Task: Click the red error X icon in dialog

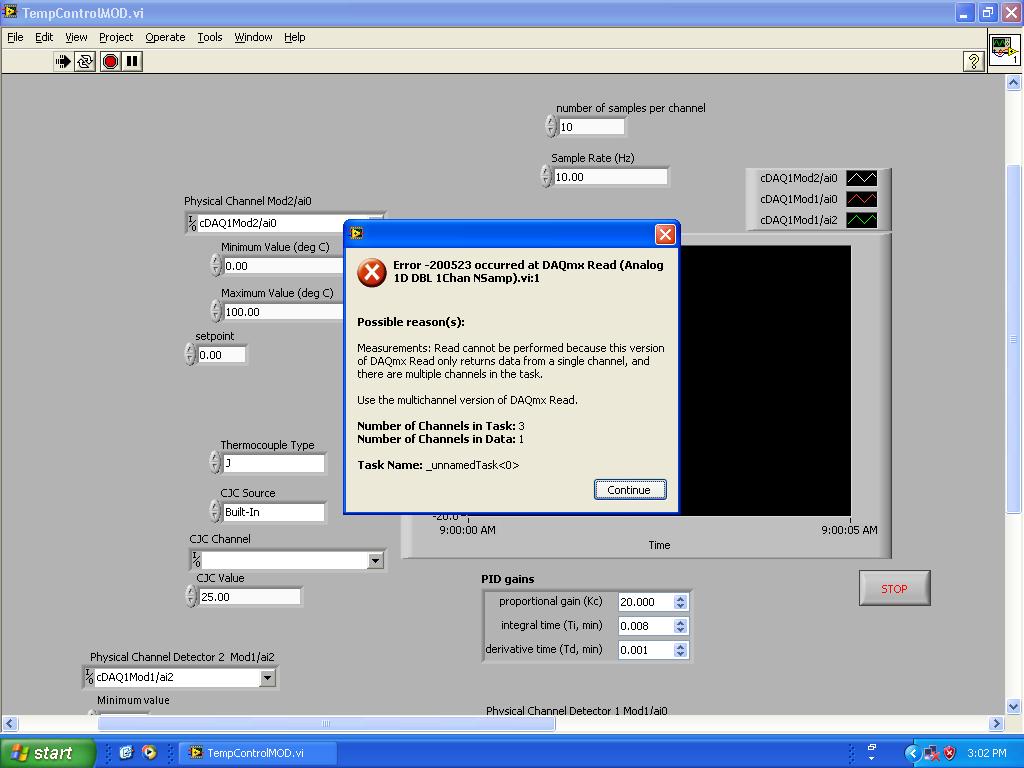Action: 372,272
